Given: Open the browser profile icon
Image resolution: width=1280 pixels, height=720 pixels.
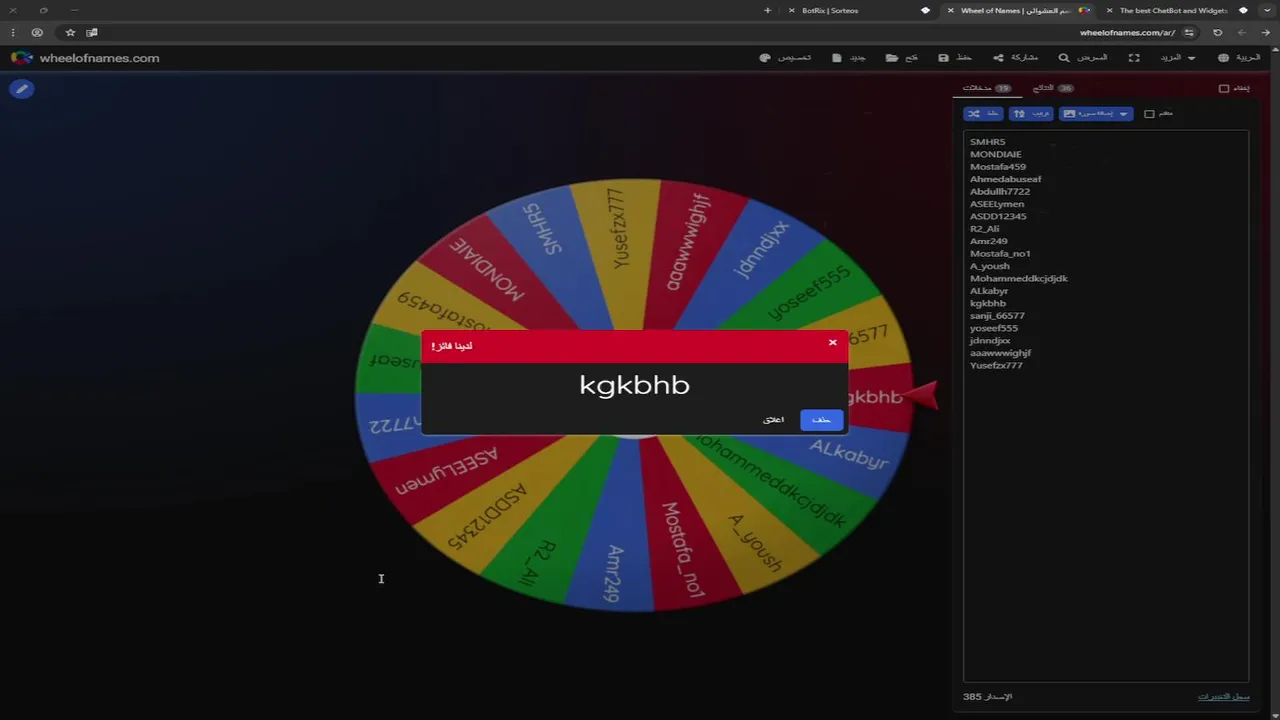Looking at the screenshot, I should (x=37, y=33).
